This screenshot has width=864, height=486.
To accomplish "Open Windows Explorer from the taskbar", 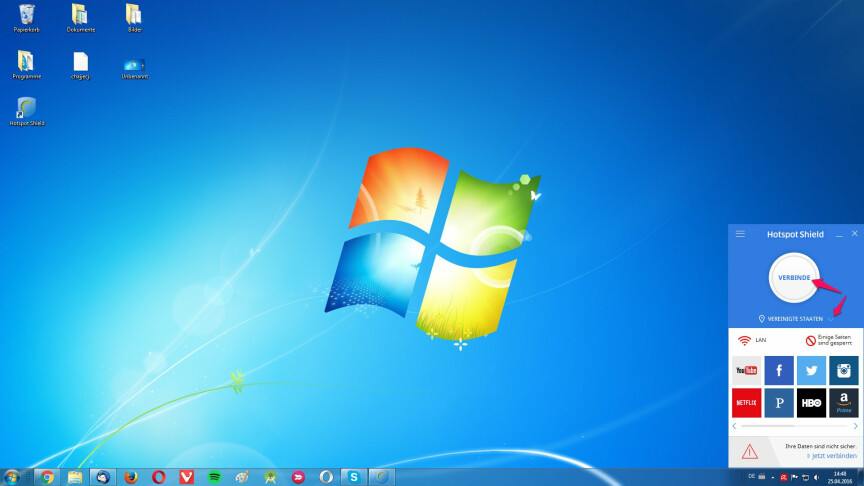I will 75,477.
